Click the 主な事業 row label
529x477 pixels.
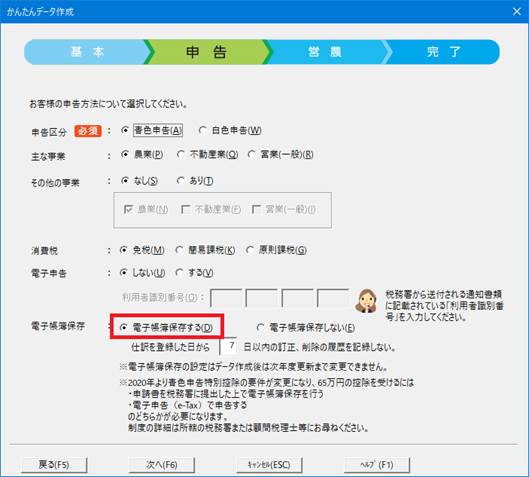pyautogui.click(x=48, y=157)
